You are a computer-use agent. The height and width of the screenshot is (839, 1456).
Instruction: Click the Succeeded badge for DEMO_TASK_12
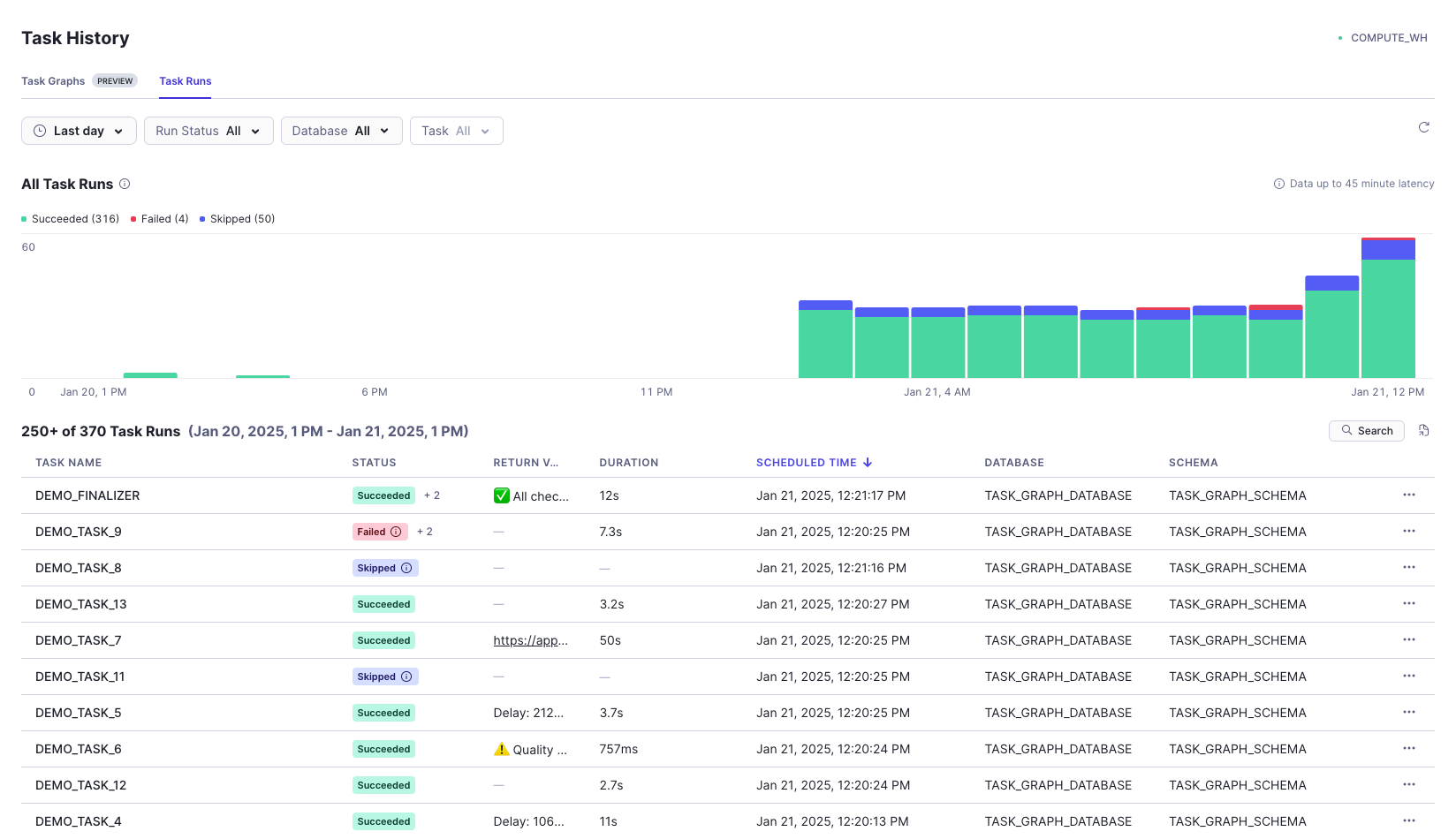[x=383, y=785]
